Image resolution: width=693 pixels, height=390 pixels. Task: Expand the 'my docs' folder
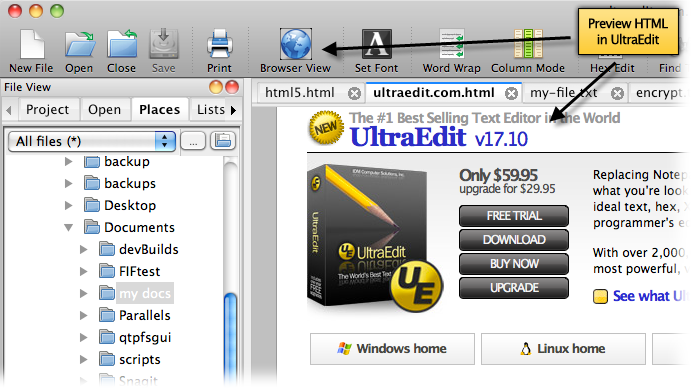click(x=84, y=293)
